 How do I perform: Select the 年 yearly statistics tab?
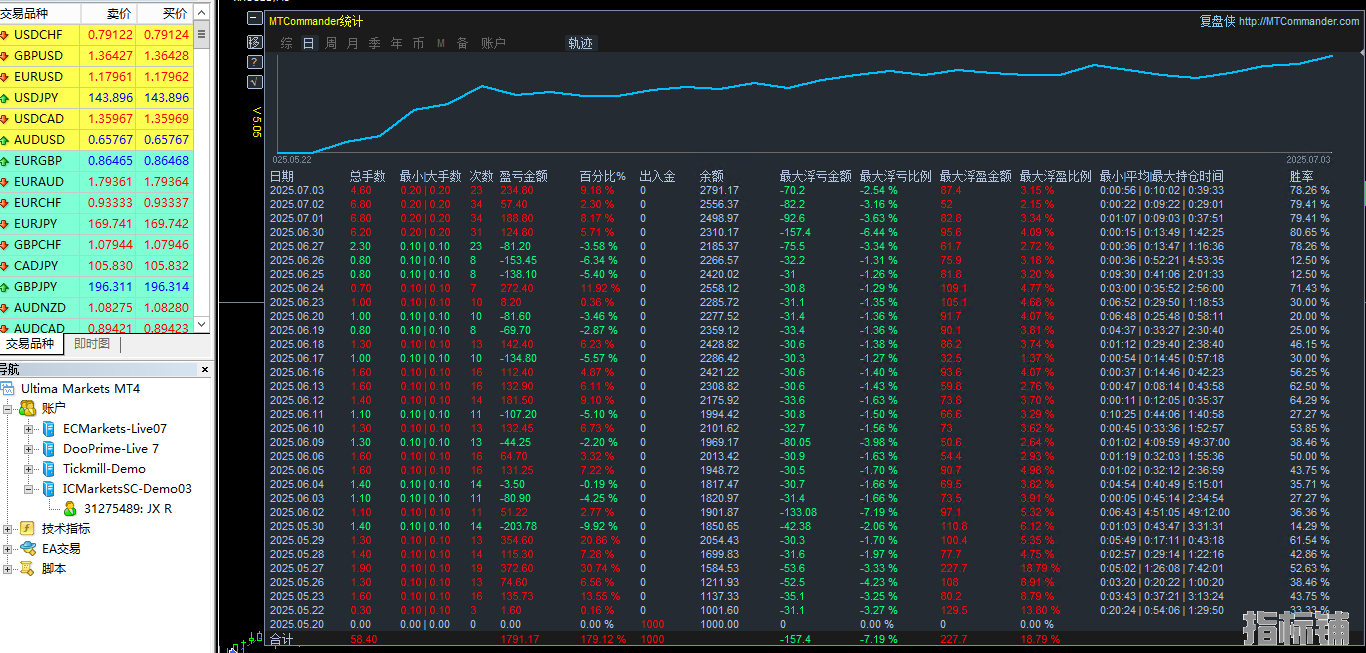pos(396,43)
